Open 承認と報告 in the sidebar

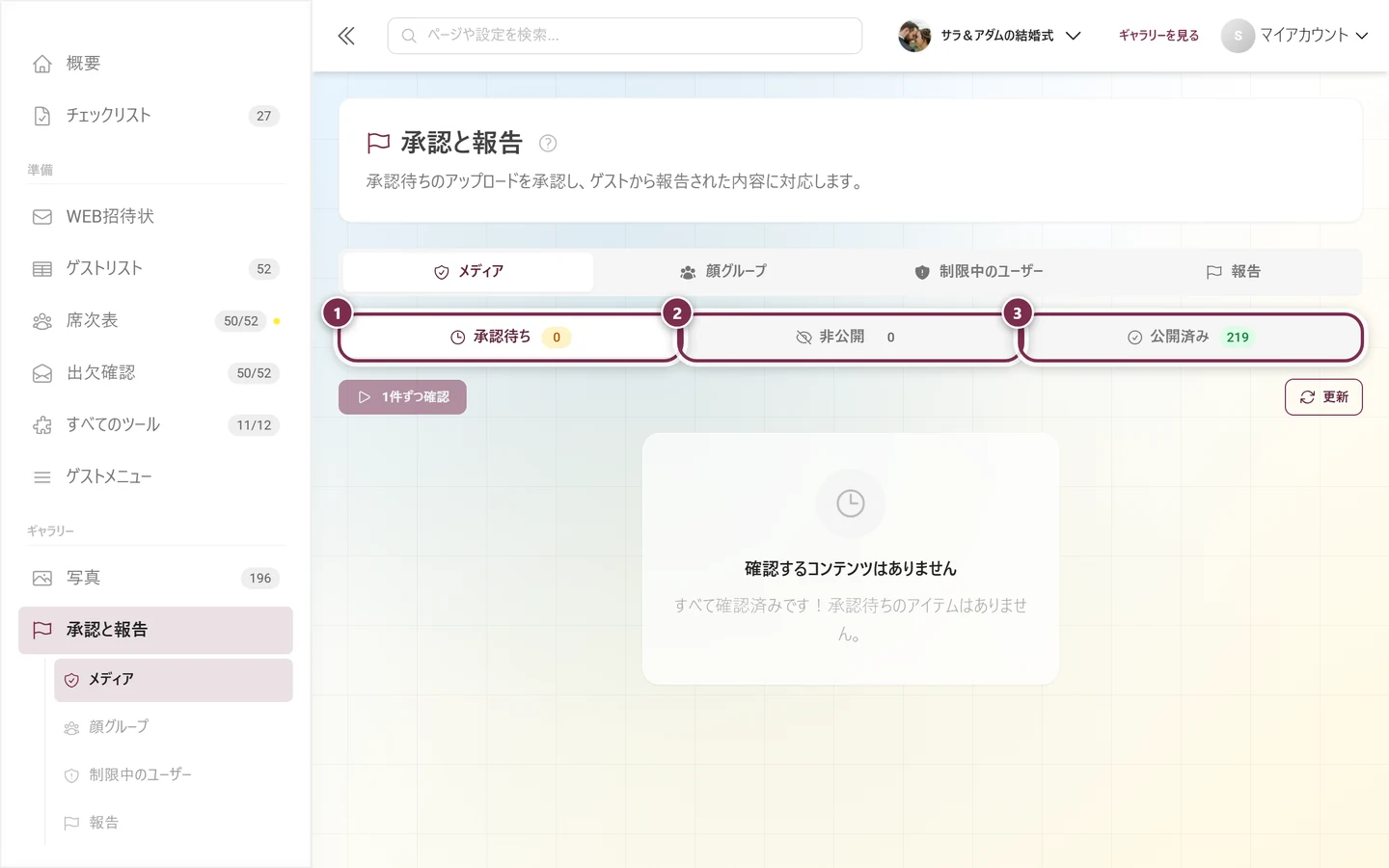155,631
